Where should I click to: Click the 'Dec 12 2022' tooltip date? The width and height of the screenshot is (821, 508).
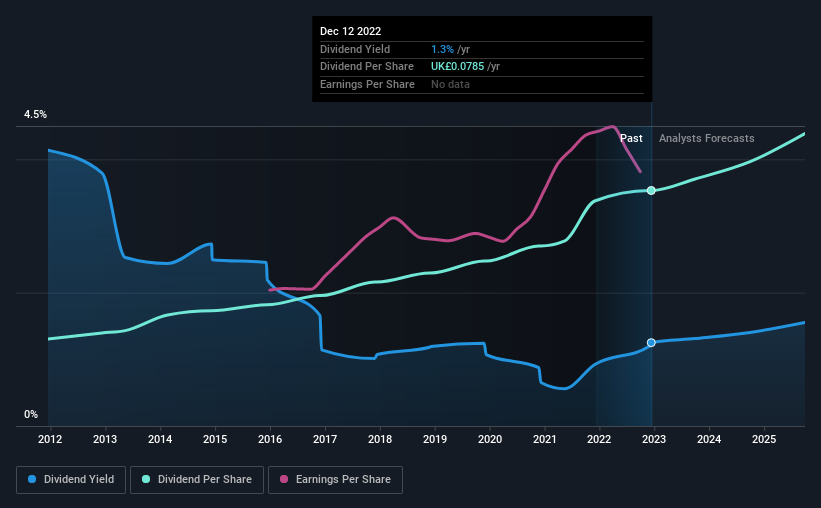(350, 31)
